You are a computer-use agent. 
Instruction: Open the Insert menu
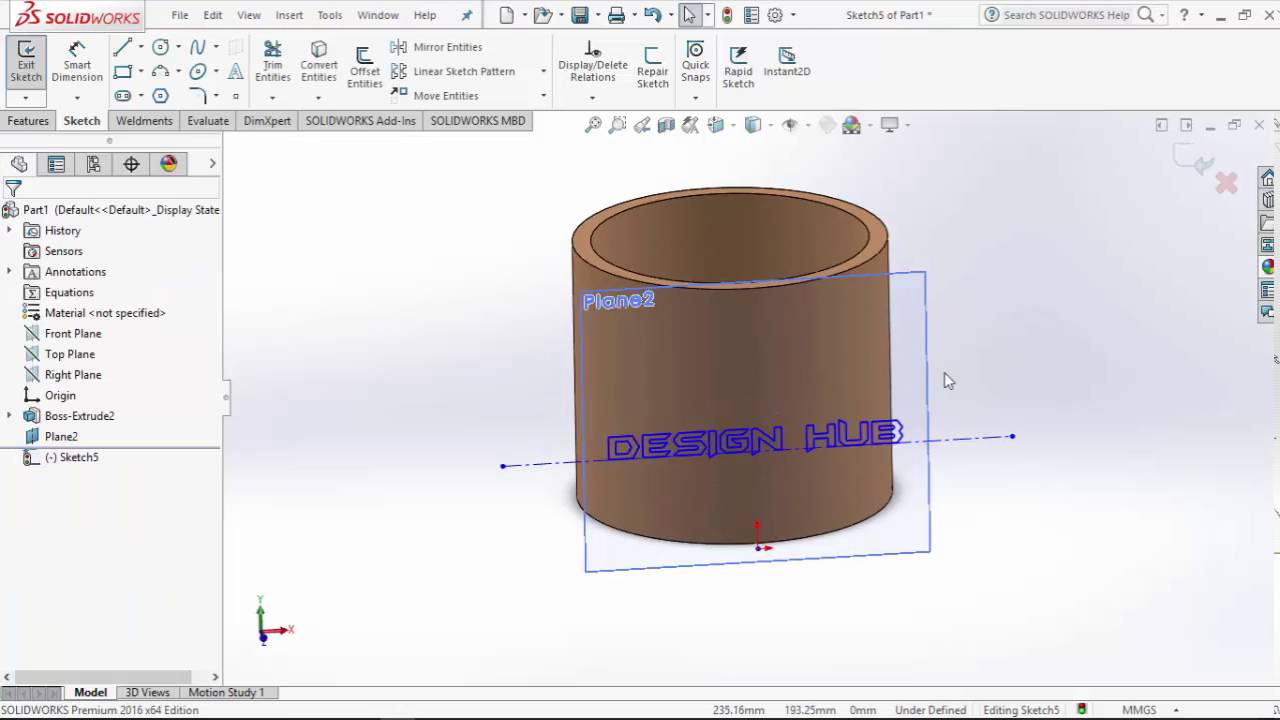click(x=289, y=15)
